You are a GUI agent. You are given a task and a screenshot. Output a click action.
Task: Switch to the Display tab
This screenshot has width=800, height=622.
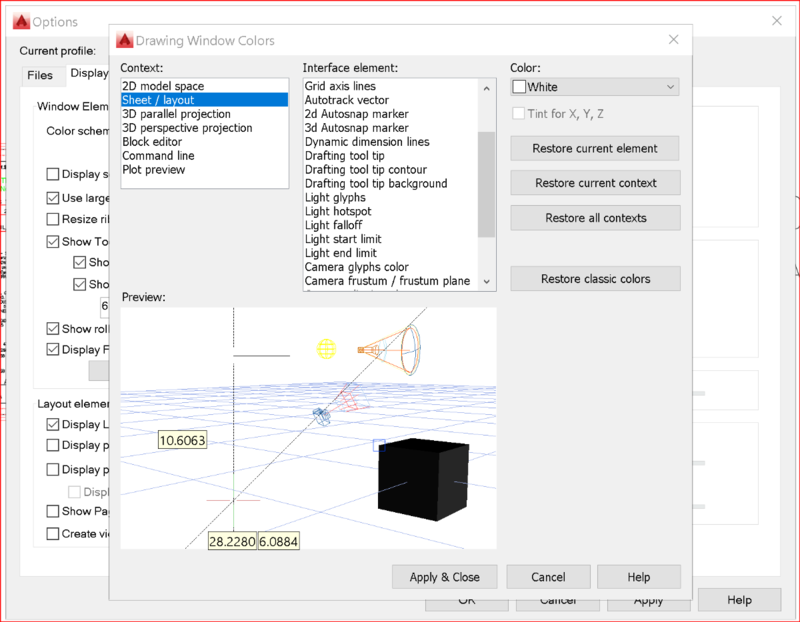[88, 74]
